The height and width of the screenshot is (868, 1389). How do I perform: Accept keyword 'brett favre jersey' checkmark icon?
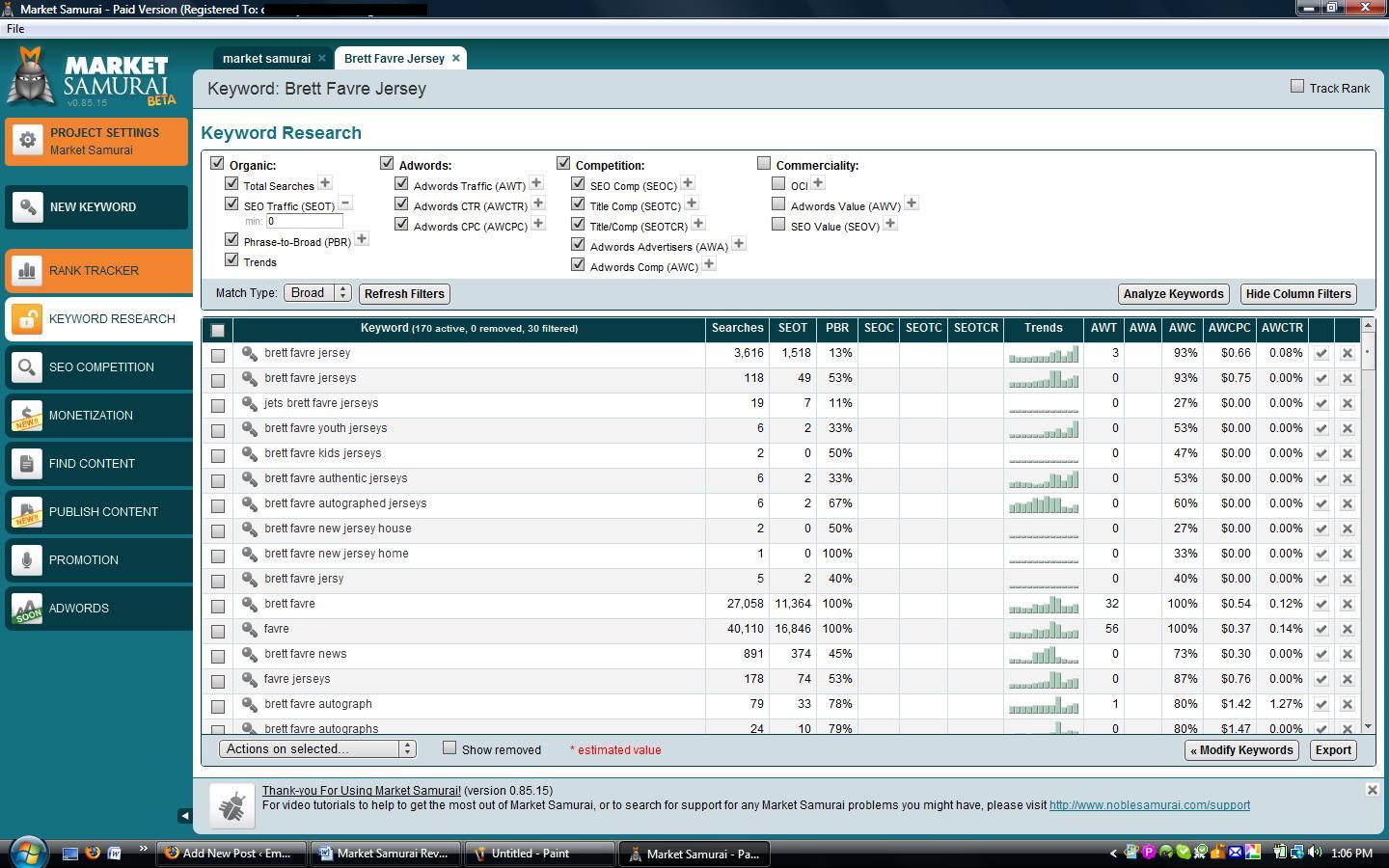(x=1321, y=354)
